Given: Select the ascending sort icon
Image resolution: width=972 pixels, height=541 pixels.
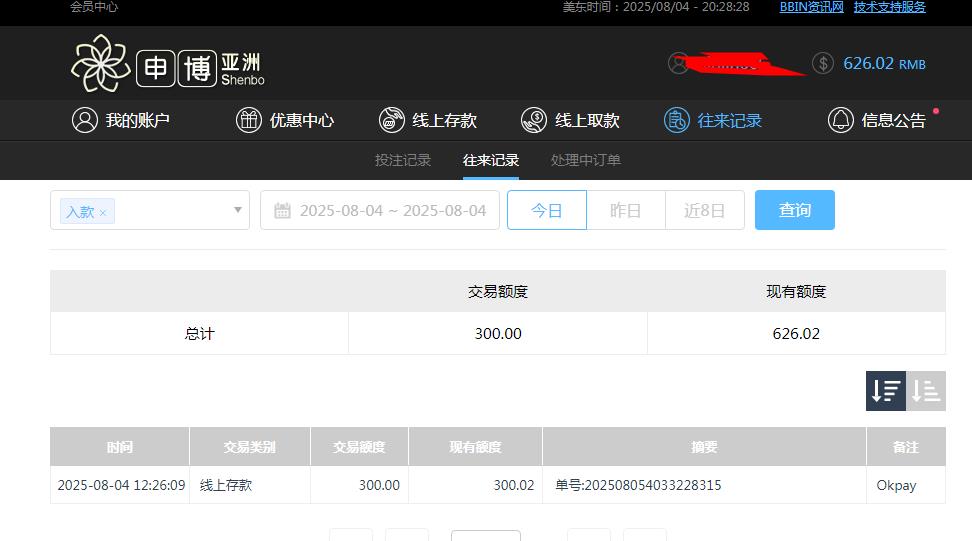Looking at the screenshot, I should coord(926,391).
